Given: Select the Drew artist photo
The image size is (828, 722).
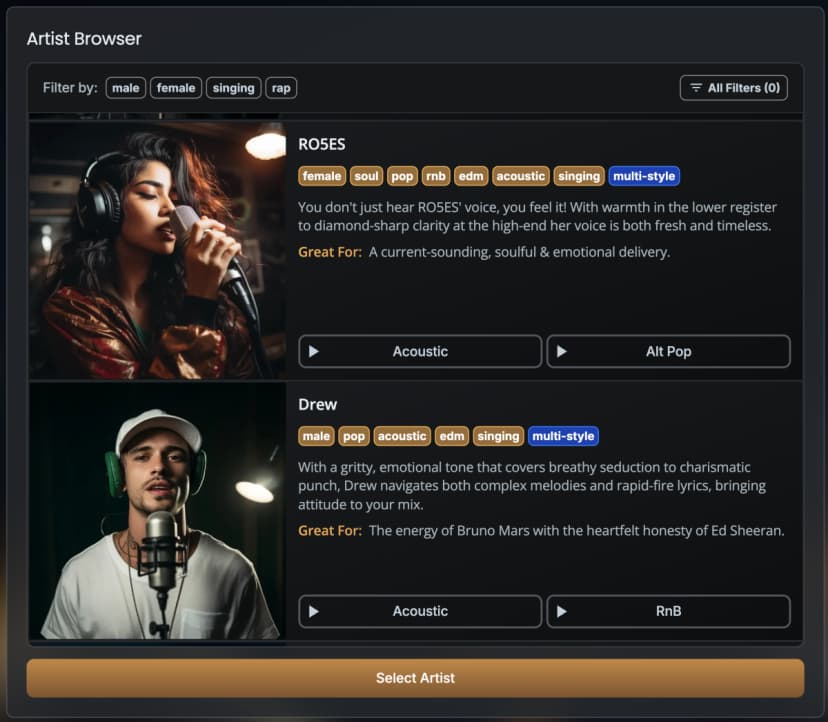Looking at the screenshot, I should tap(157, 511).
